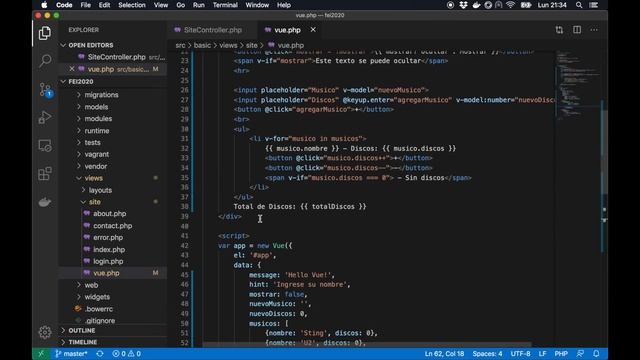Viewport: 640px width, 360px height.
Task: Open the Apple menu
Action: pos(44,5)
